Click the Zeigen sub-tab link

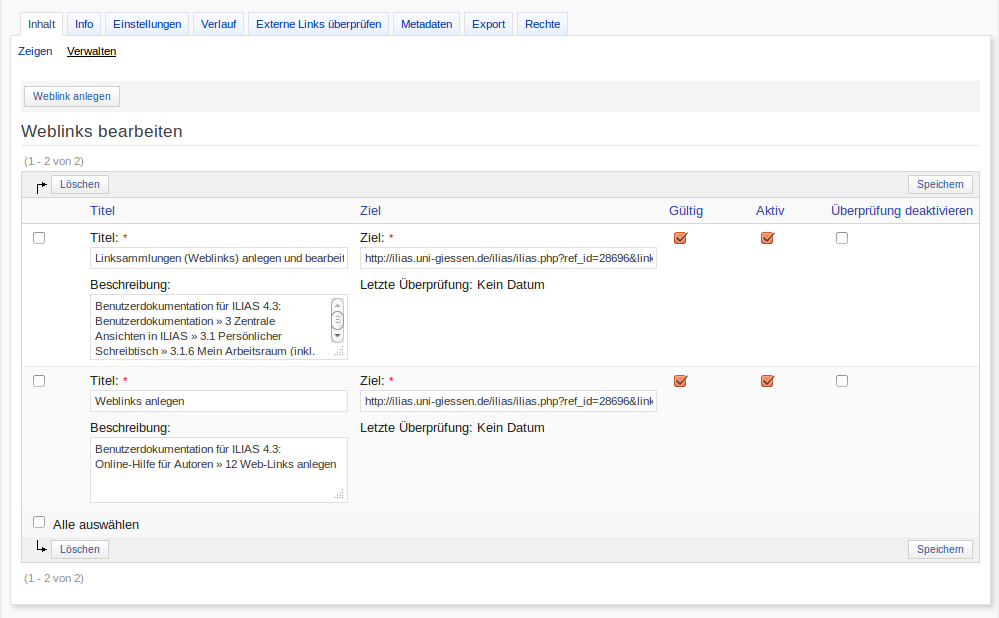(35, 51)
